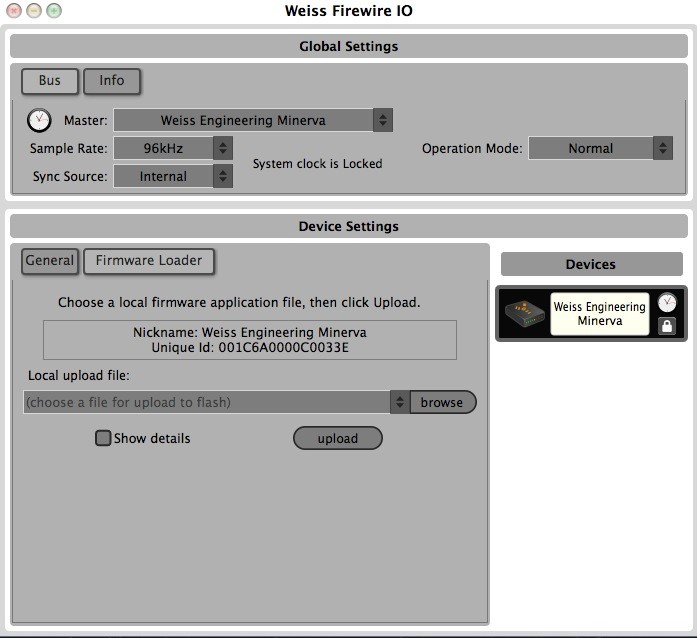Enable the Show details checkbox
The image size is (697, 638).
click(103, 438)
